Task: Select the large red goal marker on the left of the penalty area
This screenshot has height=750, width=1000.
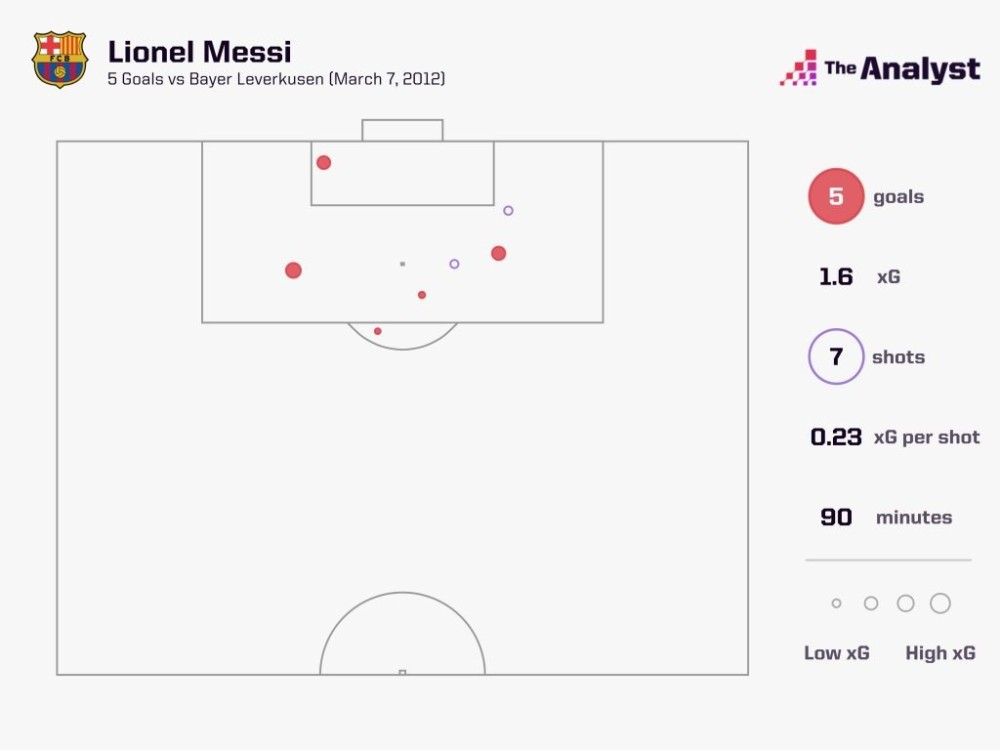Action: tap(293, 270)
